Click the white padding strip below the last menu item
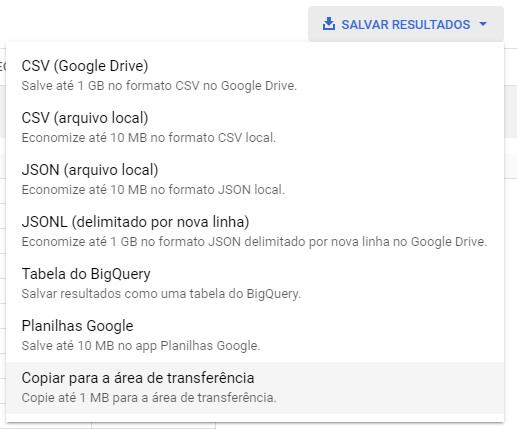The height and width of the screenshot is (429, 517). (x=255, y=418)
